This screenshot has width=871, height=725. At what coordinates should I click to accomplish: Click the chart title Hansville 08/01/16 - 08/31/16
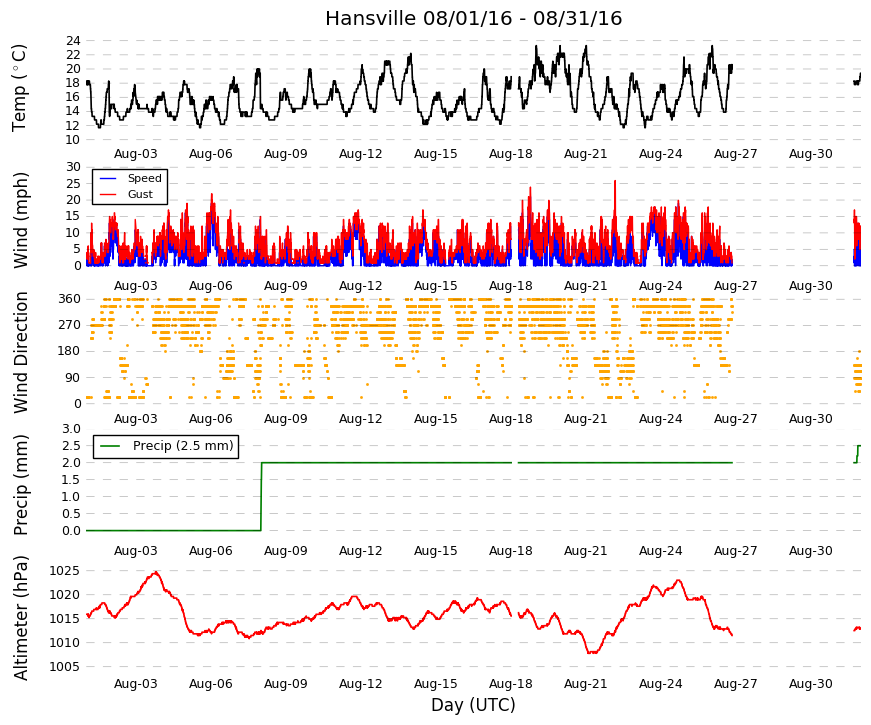[473, 18]
